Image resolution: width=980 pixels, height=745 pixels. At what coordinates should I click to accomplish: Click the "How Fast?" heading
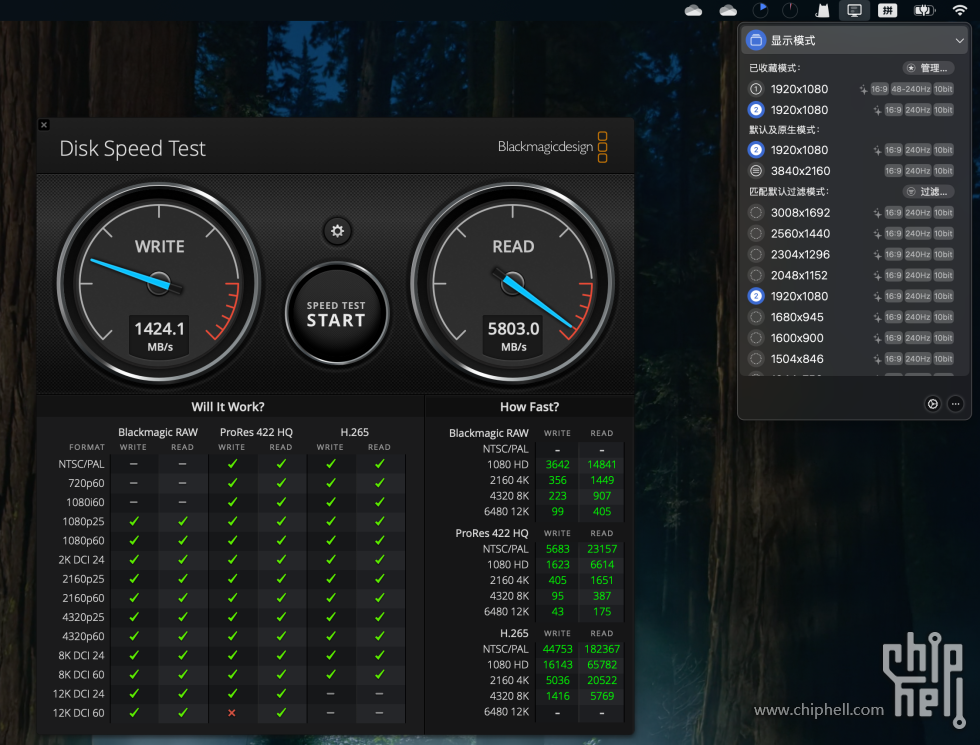(x=529, y=407)
